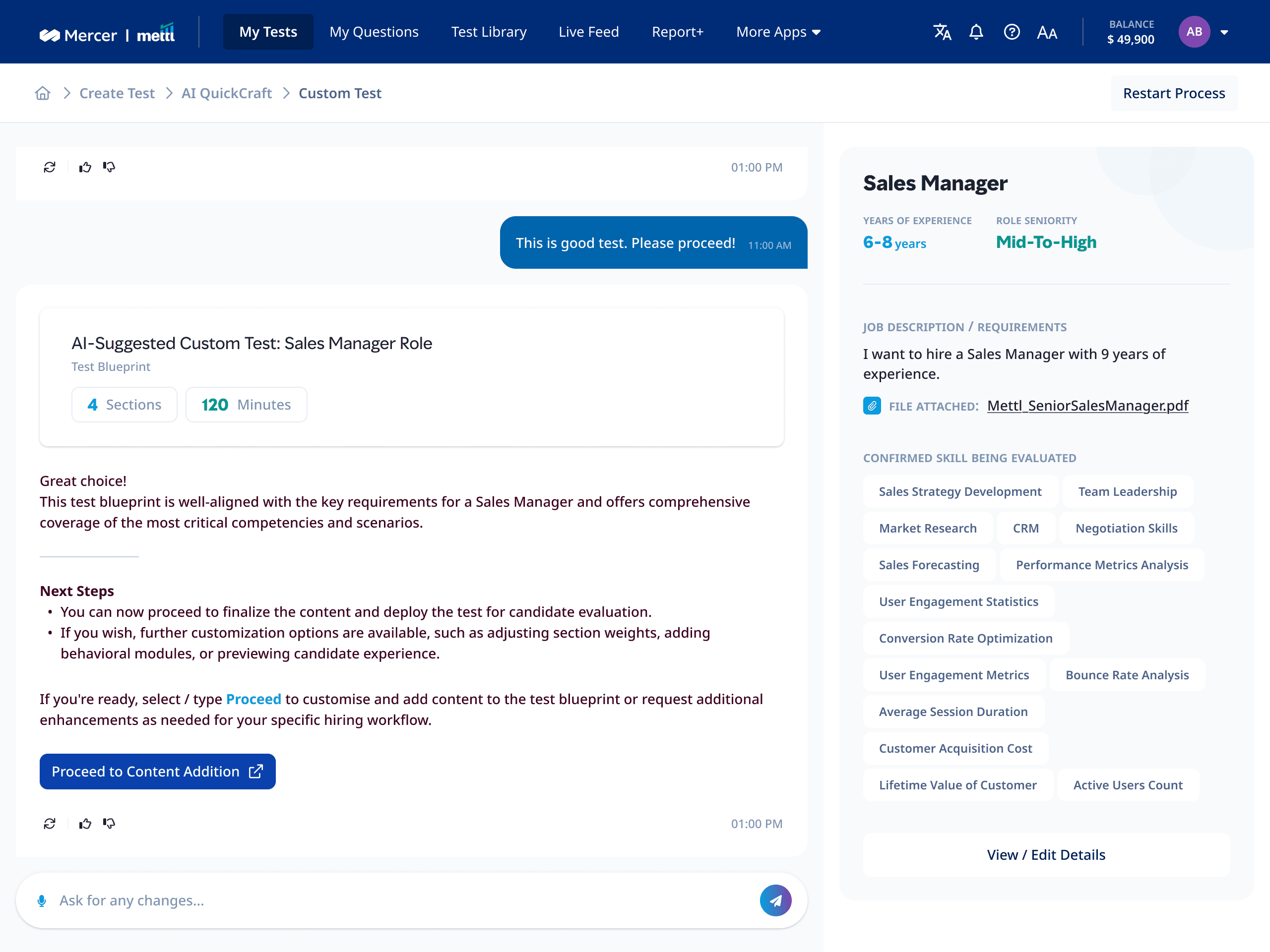Click the send message paper plane
This screenshot has width=1270, height=952.
click(775, 900)
